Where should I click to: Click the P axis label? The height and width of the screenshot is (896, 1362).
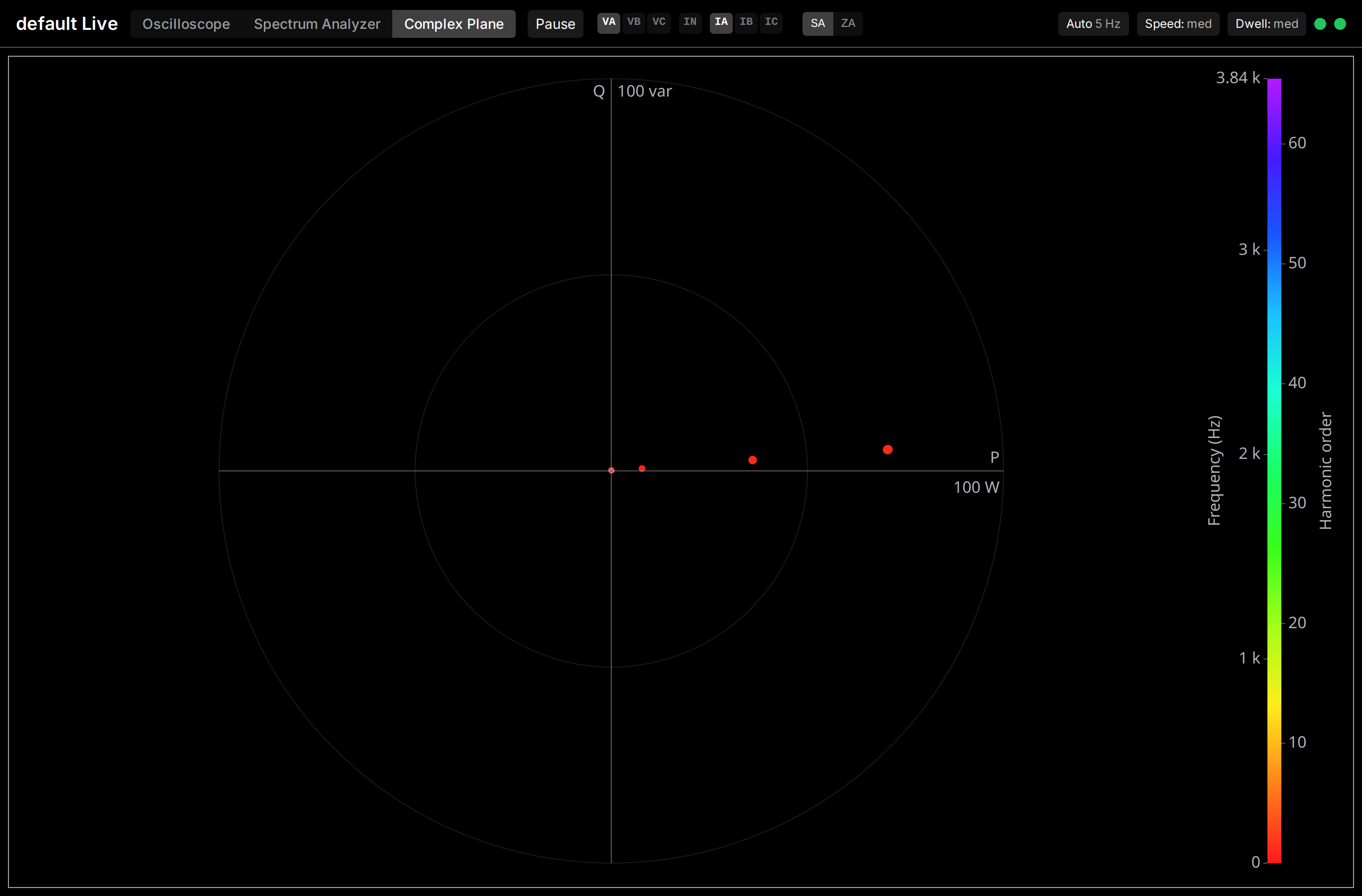click(x=995, y=457)
